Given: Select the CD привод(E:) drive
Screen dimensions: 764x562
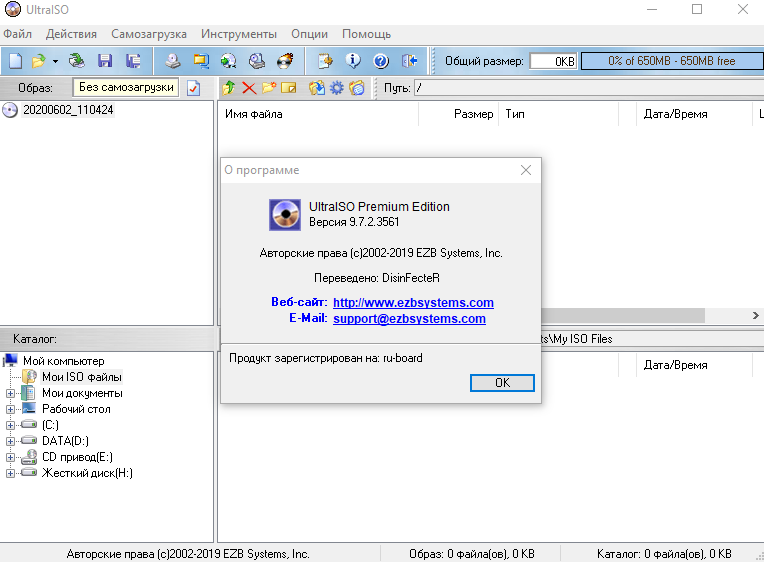Looking at the screenshot, I should click(77, 457).
